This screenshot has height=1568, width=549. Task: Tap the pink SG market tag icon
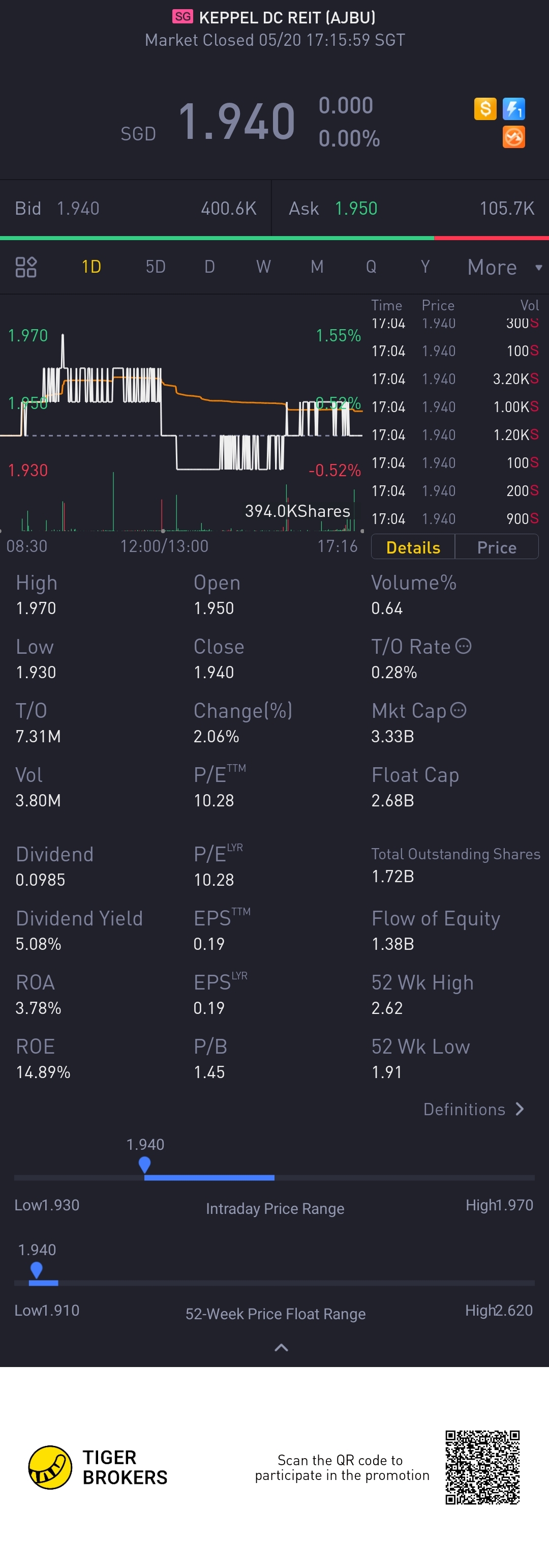182,16
